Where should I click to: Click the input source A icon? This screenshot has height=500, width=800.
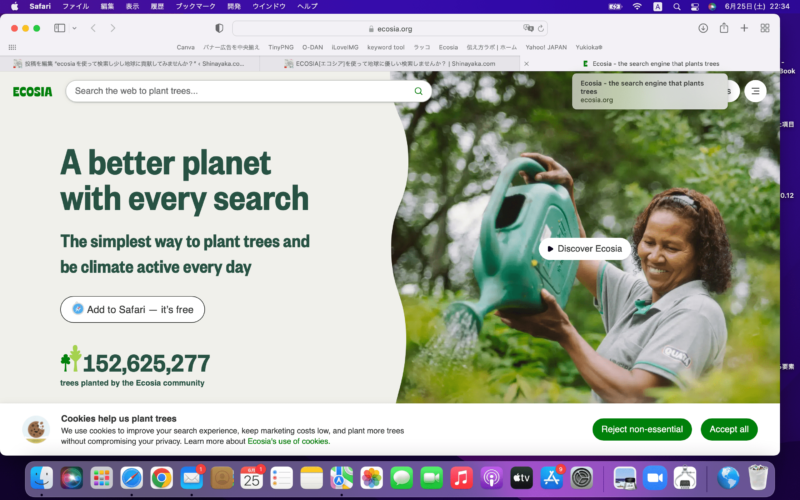[x=658, y=7]
